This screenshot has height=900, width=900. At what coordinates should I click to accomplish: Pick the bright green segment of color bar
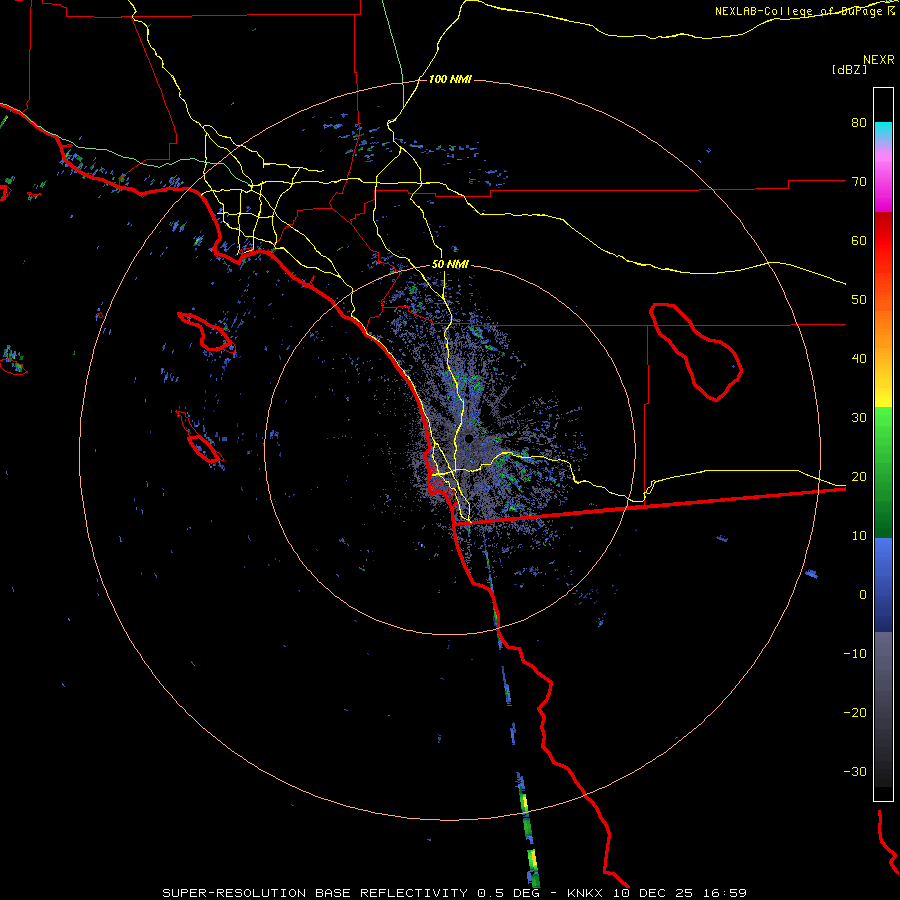pos(883,425)
